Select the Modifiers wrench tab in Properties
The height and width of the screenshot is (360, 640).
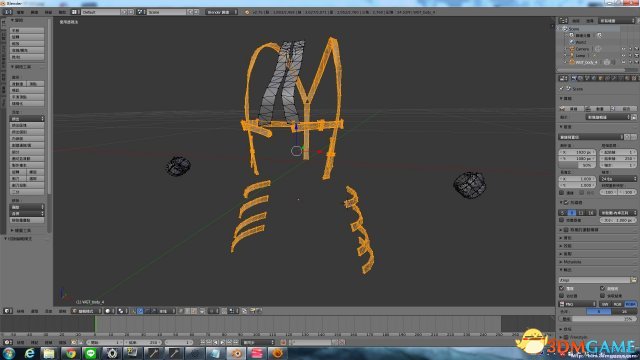point(614,78)
